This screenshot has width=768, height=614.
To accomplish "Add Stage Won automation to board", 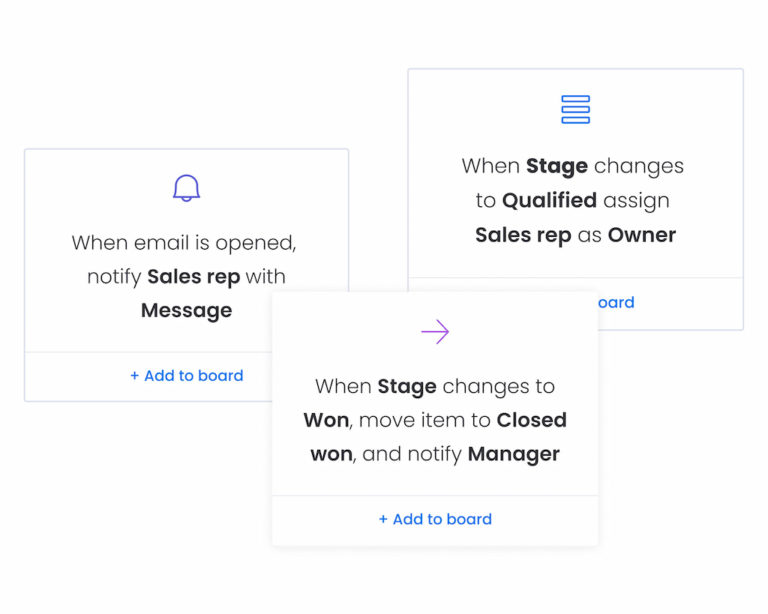I will pyautogui.click(x=435, y=519).
